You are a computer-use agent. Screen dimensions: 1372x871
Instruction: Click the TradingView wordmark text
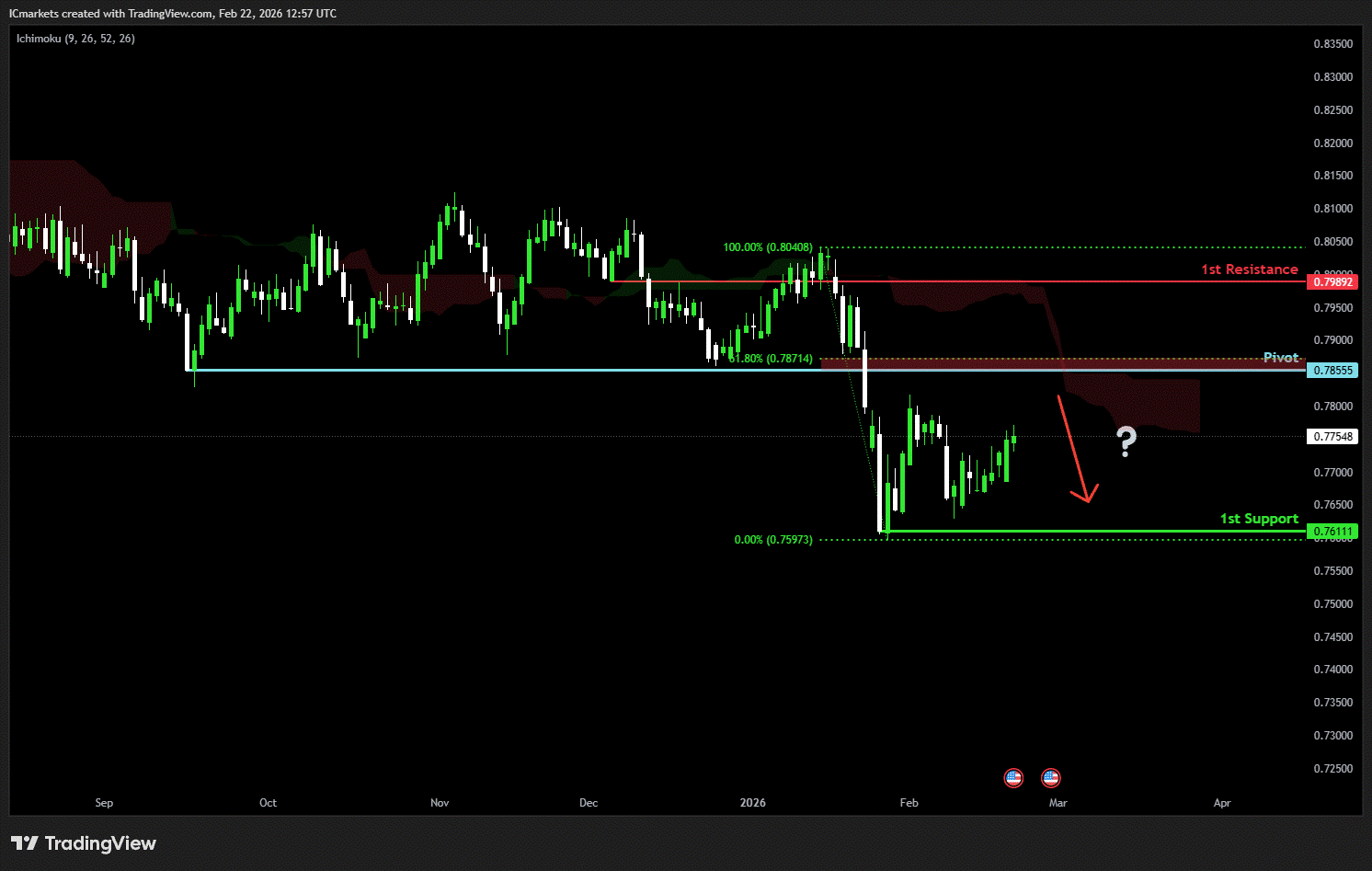pos(100,843)
